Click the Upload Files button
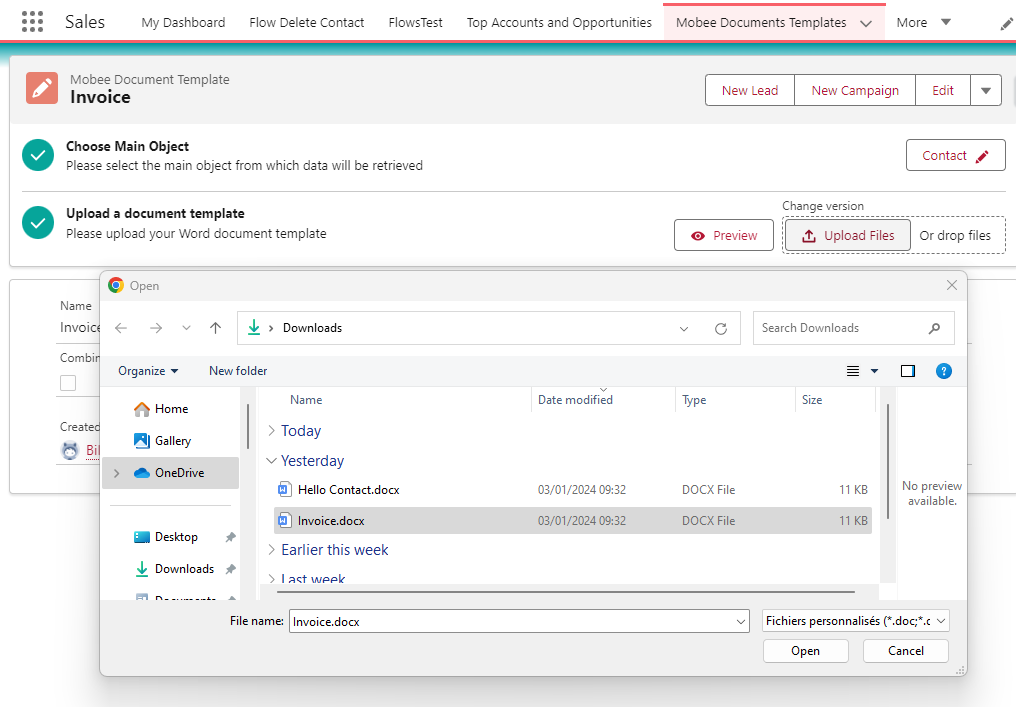Image resolution: width=1016 pixels, height=707 pixels. [x=848, y=235]
